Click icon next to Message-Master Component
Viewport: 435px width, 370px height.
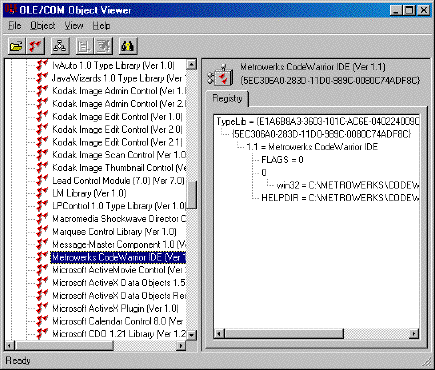tap(42, 244)
